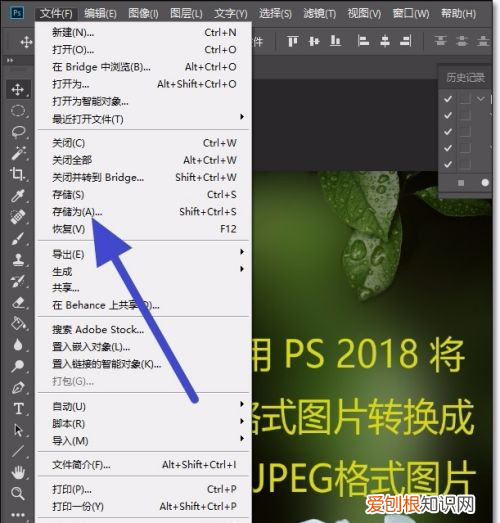Click the Photoshop Ps logo icon
This screenshot has width=500, height=523.
pos(17,13)
